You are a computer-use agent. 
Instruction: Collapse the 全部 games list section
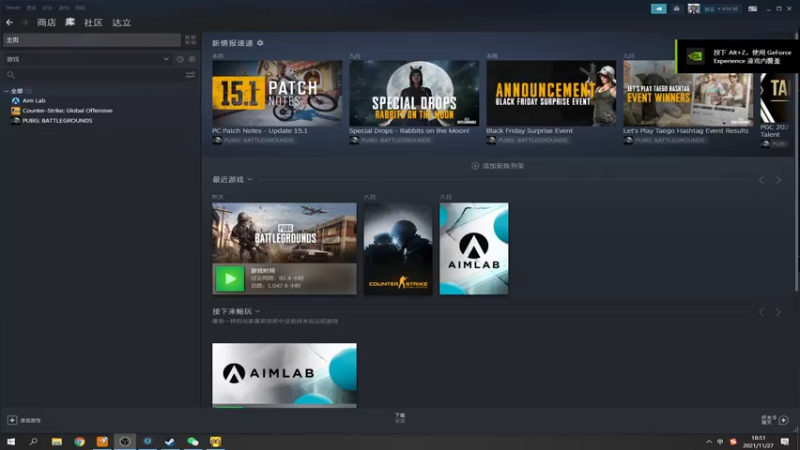[x=6, y=91]
